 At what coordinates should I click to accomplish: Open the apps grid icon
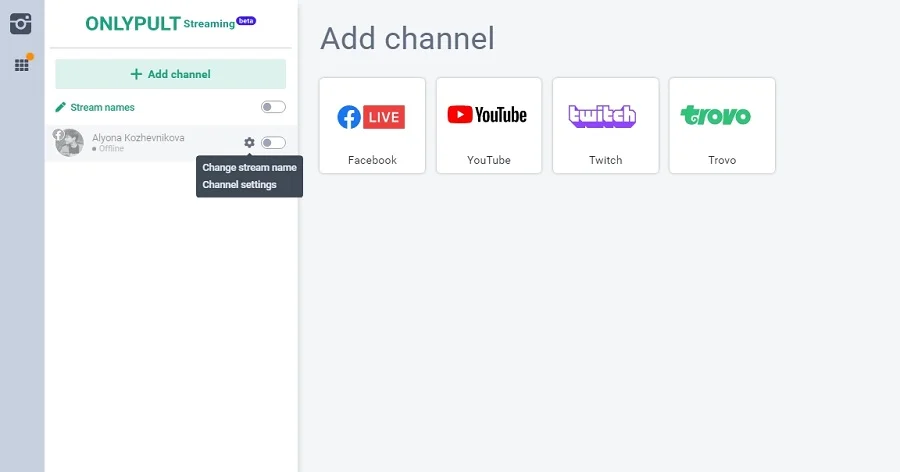21,65
